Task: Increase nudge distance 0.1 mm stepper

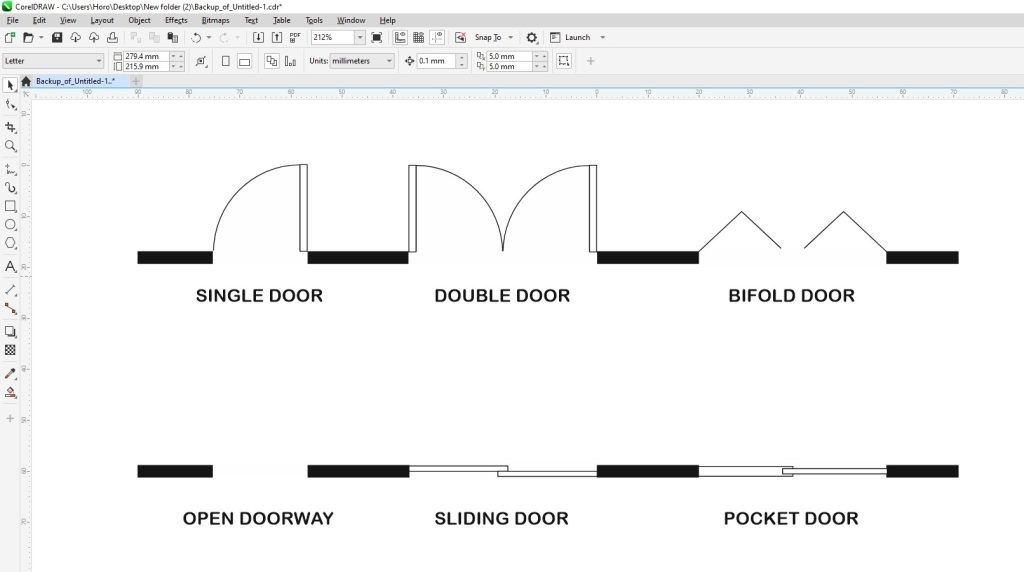Action: point(462,57)
